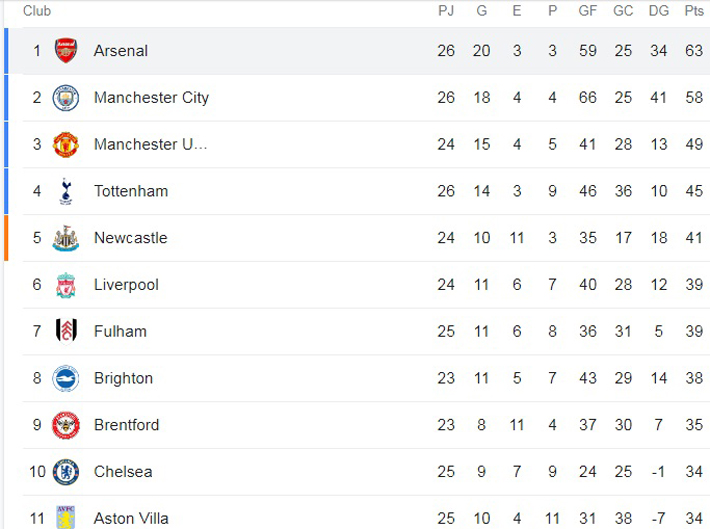Image resolution: width=710 pixels, height=529 pixels.
Task: Click the Manchester City crest icon
Action: (x=66, y=98)
